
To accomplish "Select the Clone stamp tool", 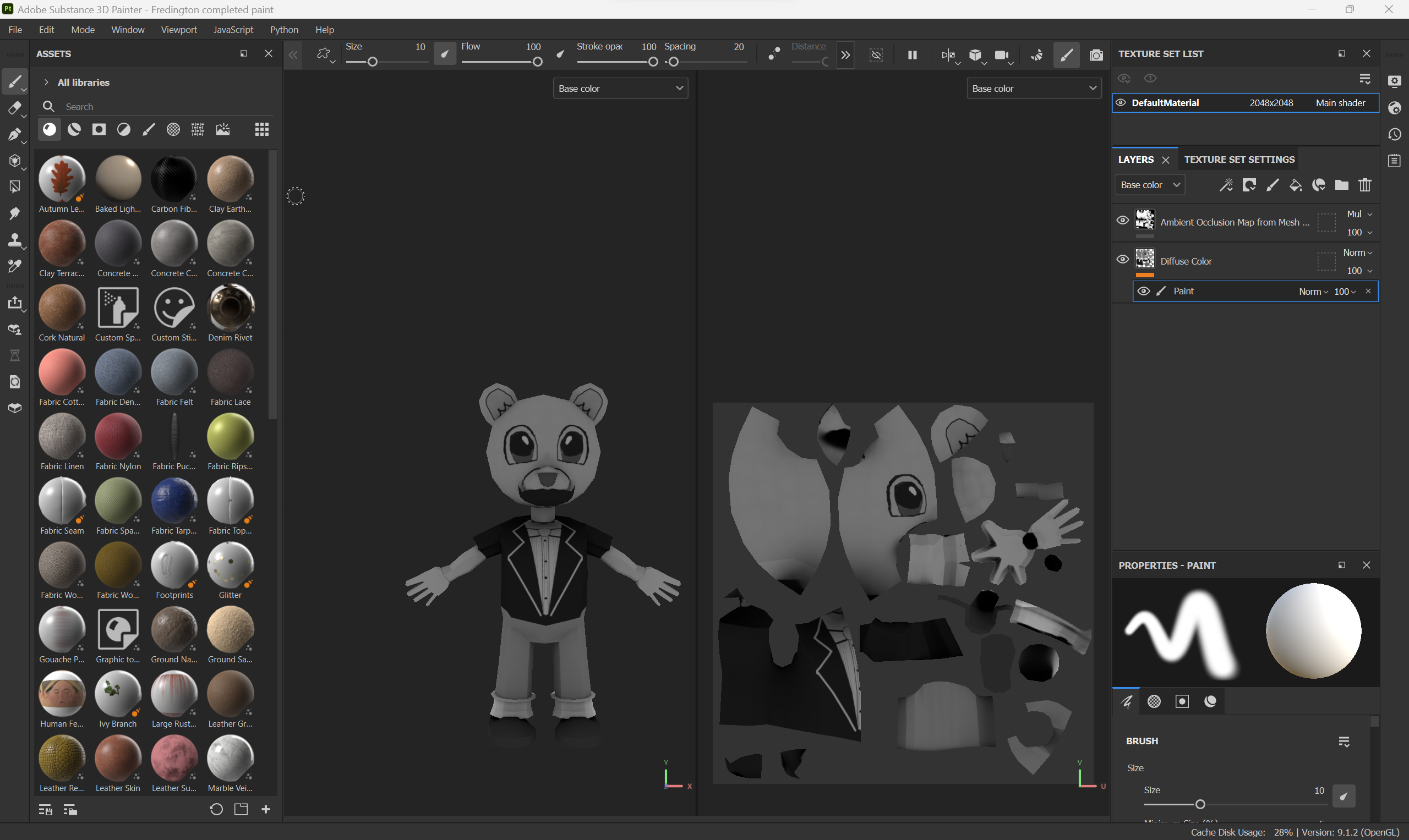I will click(x=14, y=240).
